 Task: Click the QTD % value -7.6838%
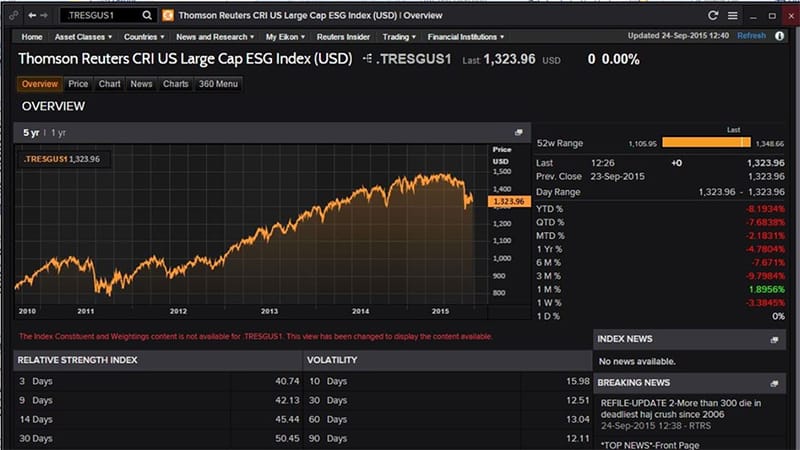coord(765,222)
